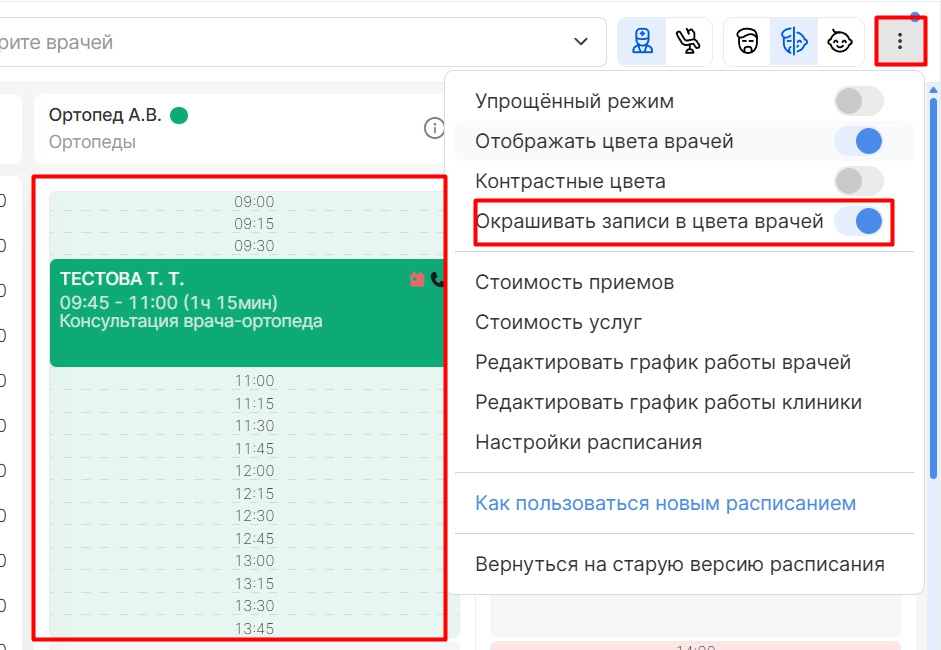This screenshot has width=941, height=650.
Task: Select the 09:15 time slot
Action: coord(254,223)
